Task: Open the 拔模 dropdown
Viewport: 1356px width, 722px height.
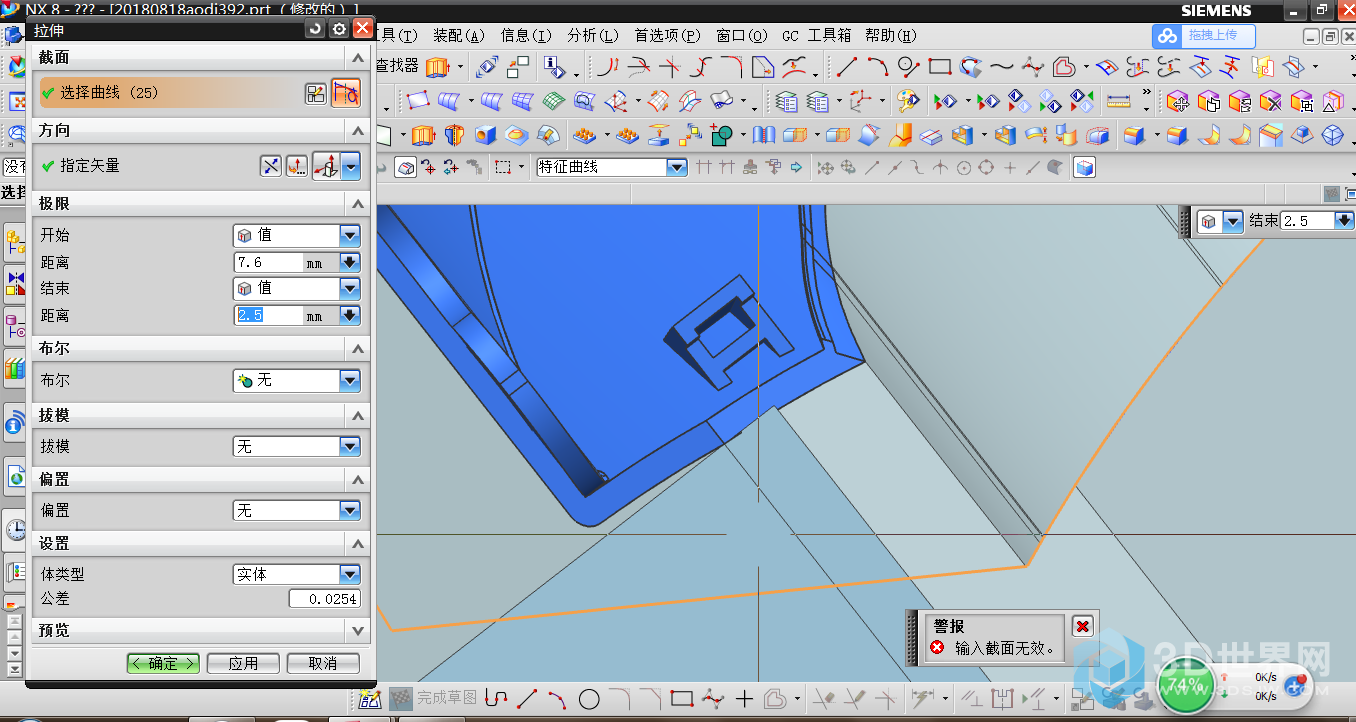Action: (x=296, y=447)
